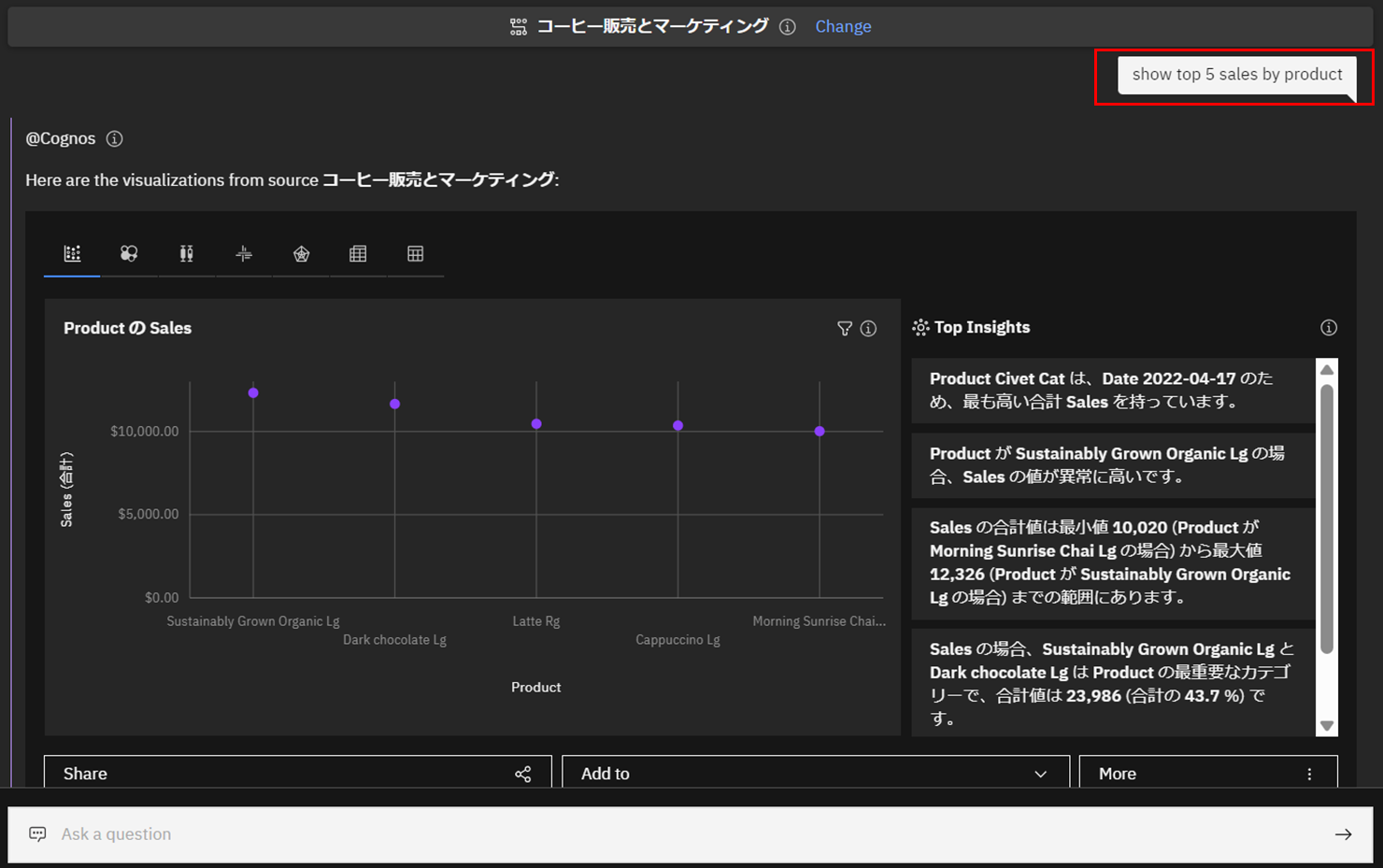Click the Morning Sunrise Chai data point

point(820,432)
